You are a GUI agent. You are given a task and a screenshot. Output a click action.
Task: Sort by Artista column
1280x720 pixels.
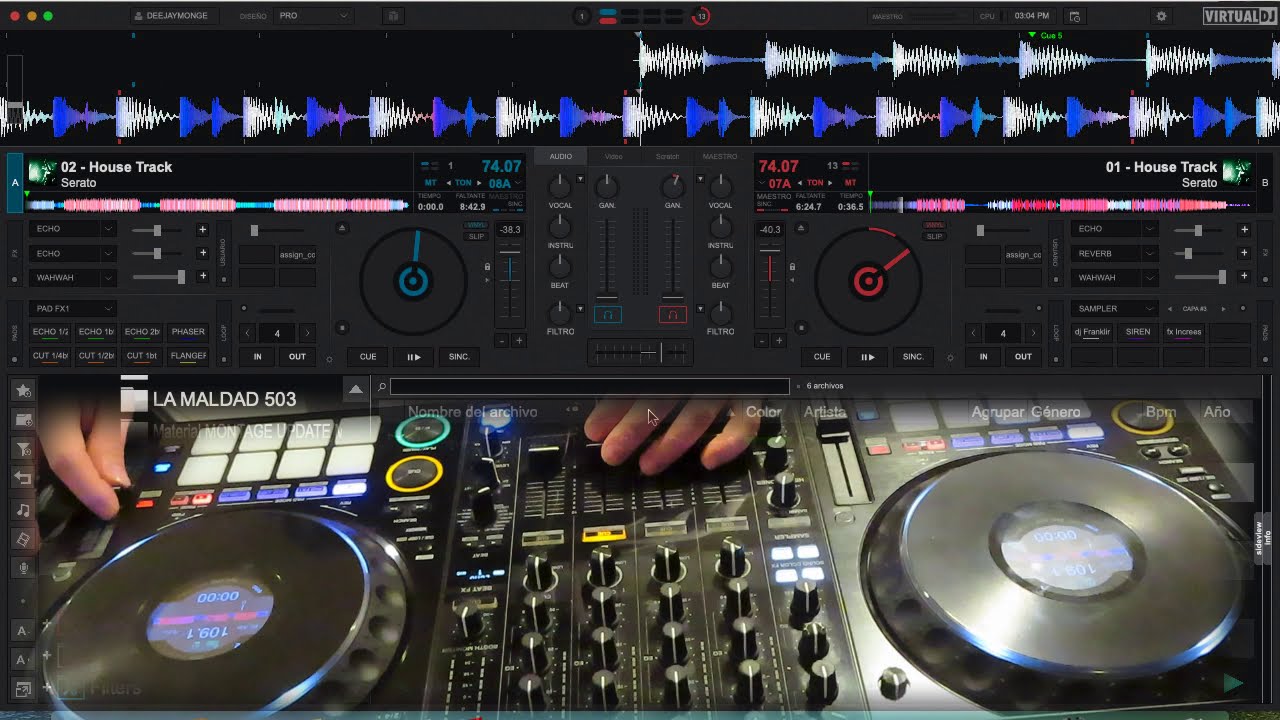coord(825,412)
